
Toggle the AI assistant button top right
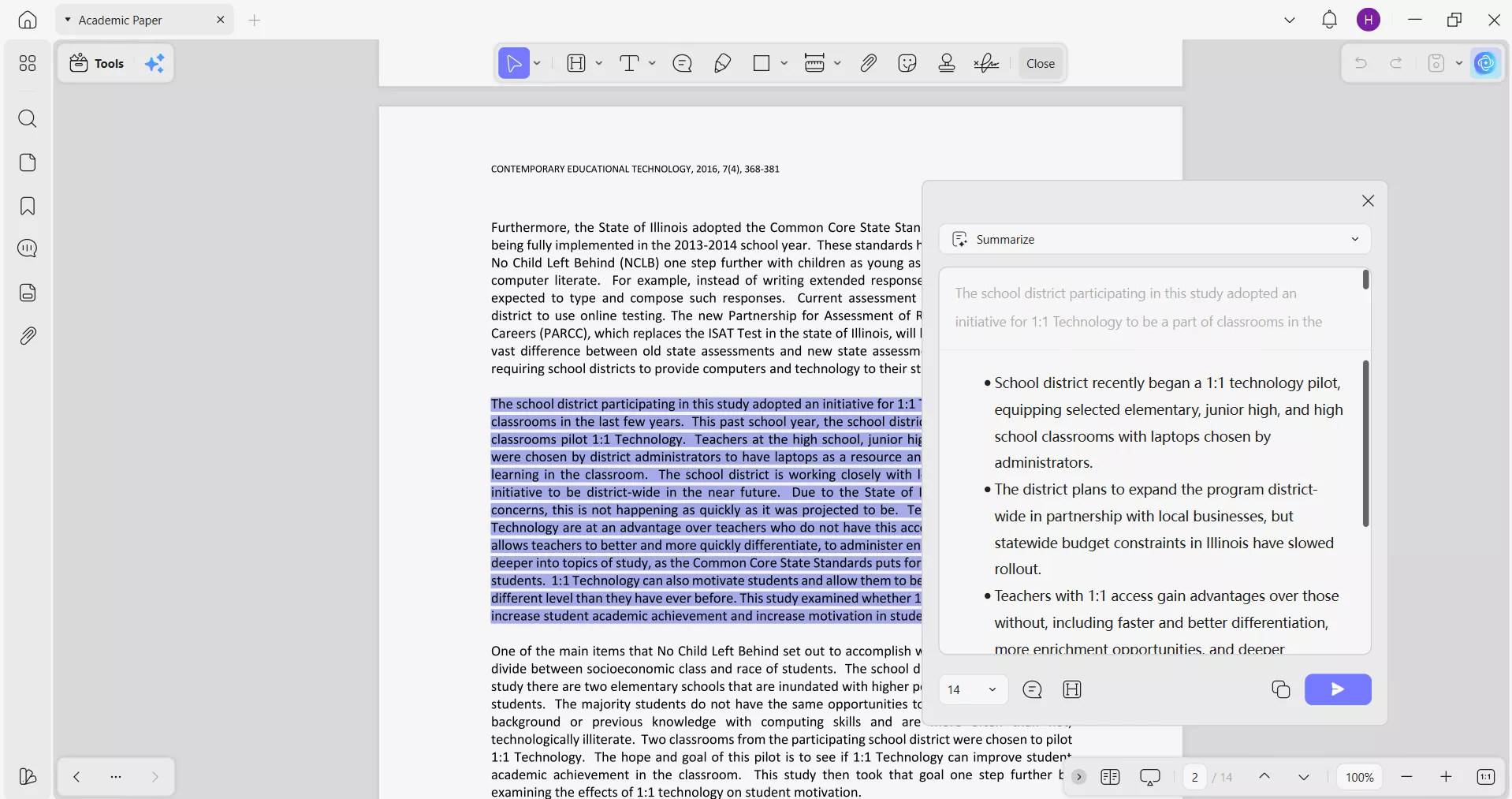pyautogui.click(x=1485, y=63)
